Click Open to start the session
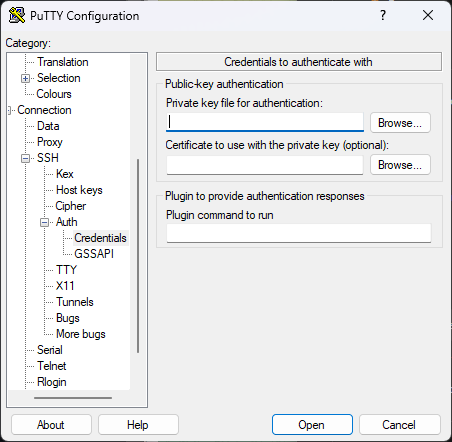 (x=312, y=425)
